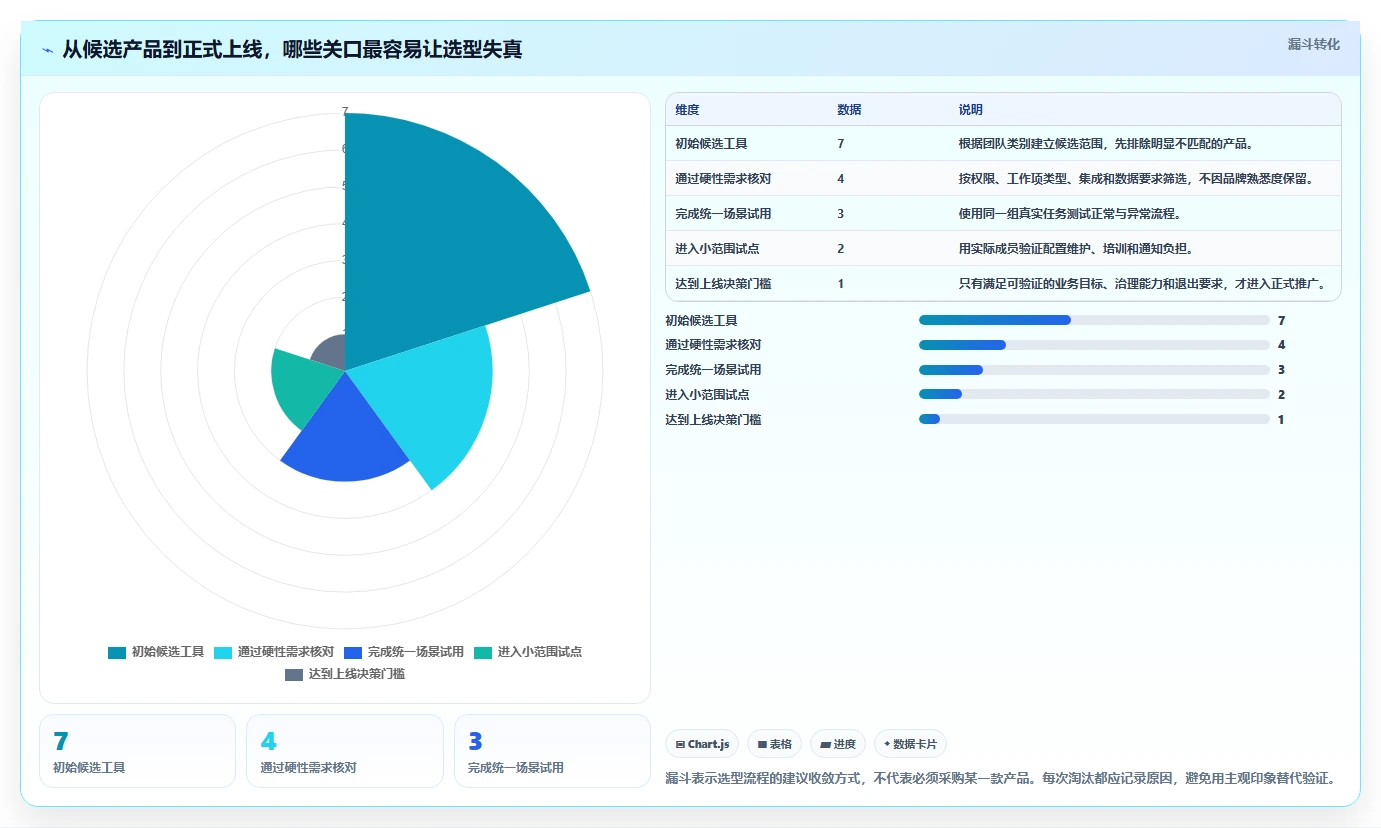Viewport: 1381px width, 828px height.
Task: Click the page title 从候选产品到正式上线
Action: point(292,50)
